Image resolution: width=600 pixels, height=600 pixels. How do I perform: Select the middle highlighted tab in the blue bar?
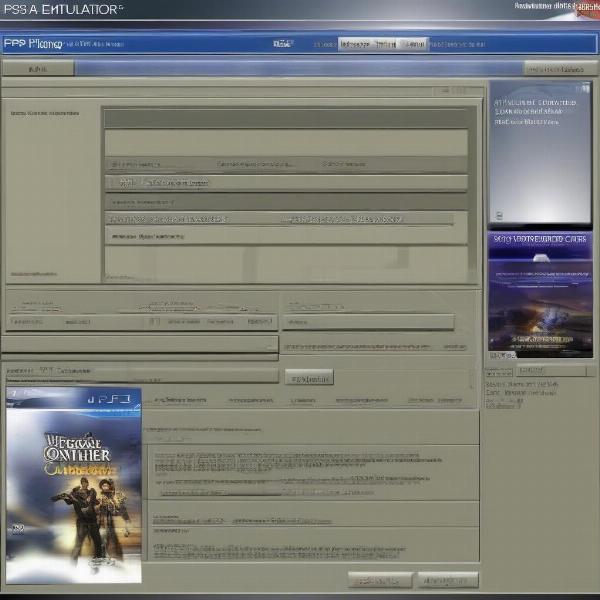385,44
